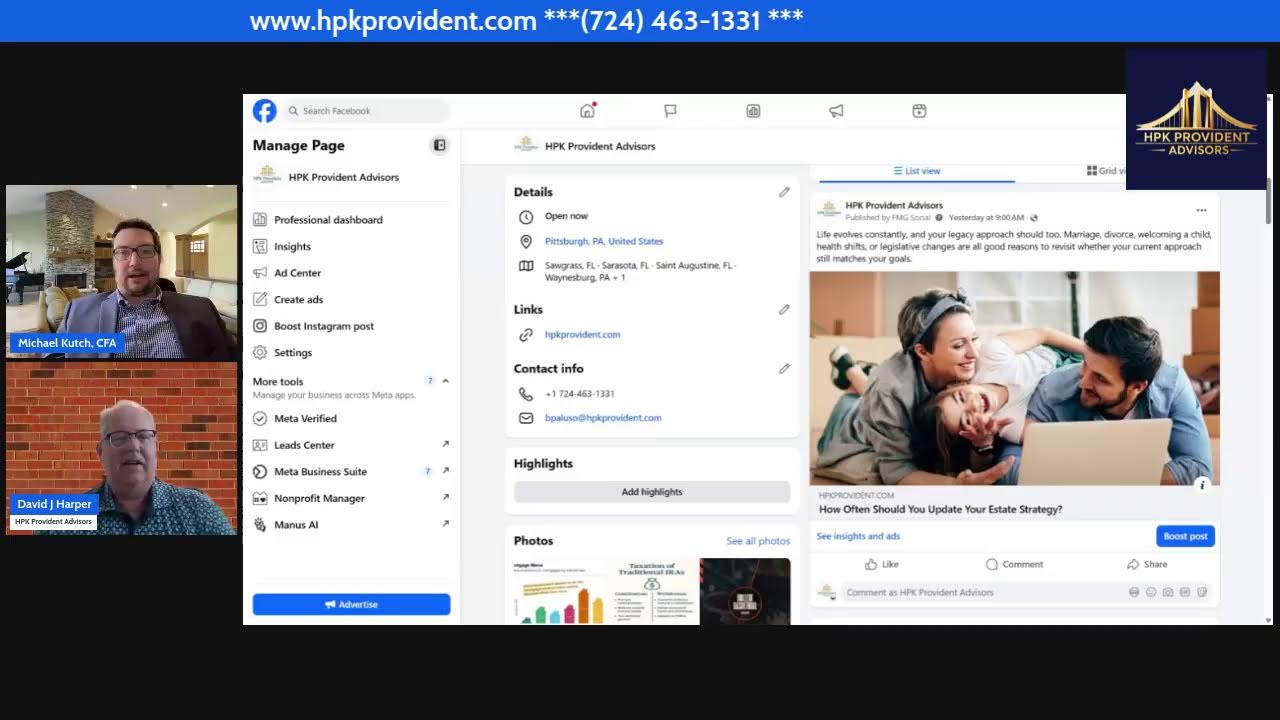Open post options three-dot menu
Screen dimensions: 1280x720
point(1201,210)
